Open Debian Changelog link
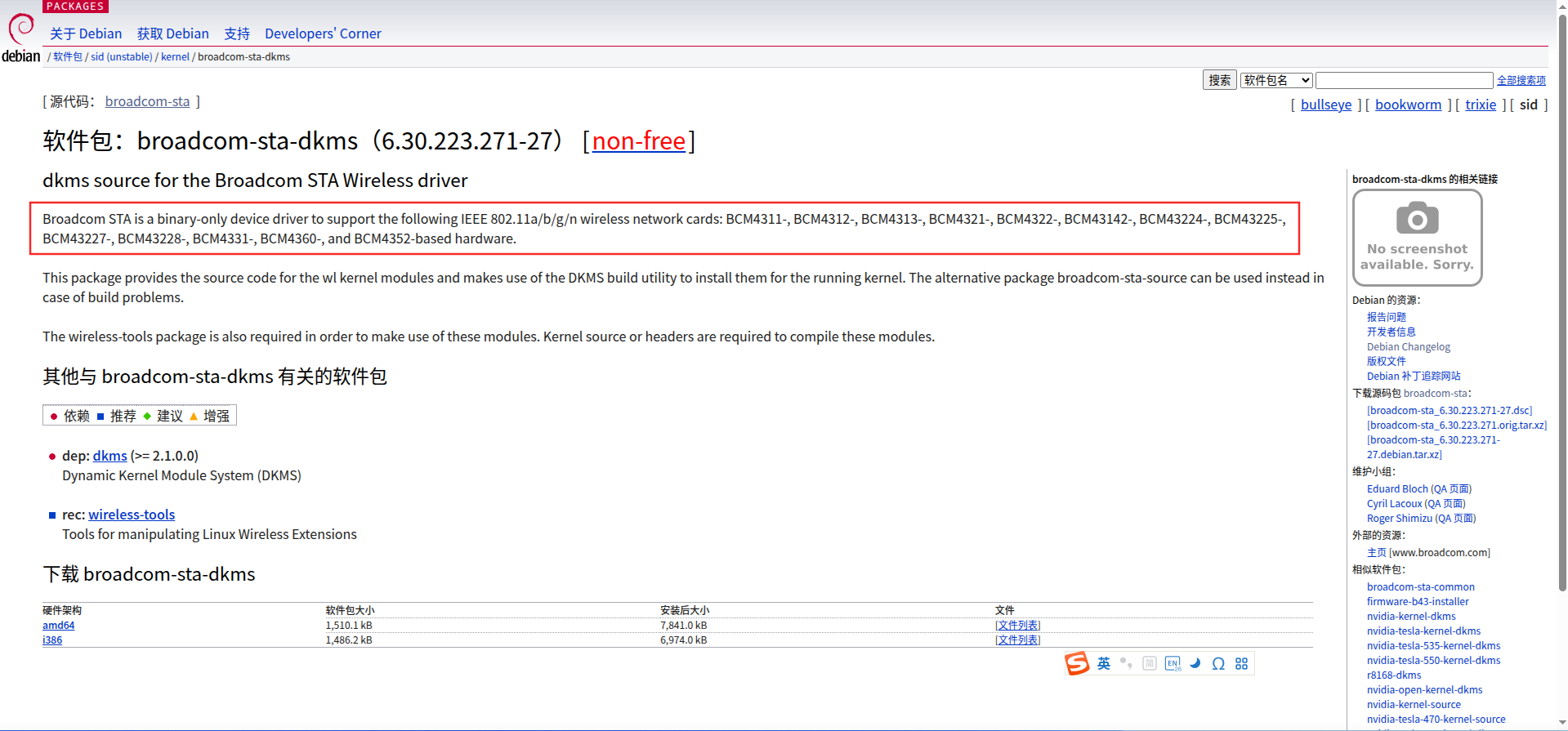Viewport: 1568px width, 731px height. [x=1409, y=346]
